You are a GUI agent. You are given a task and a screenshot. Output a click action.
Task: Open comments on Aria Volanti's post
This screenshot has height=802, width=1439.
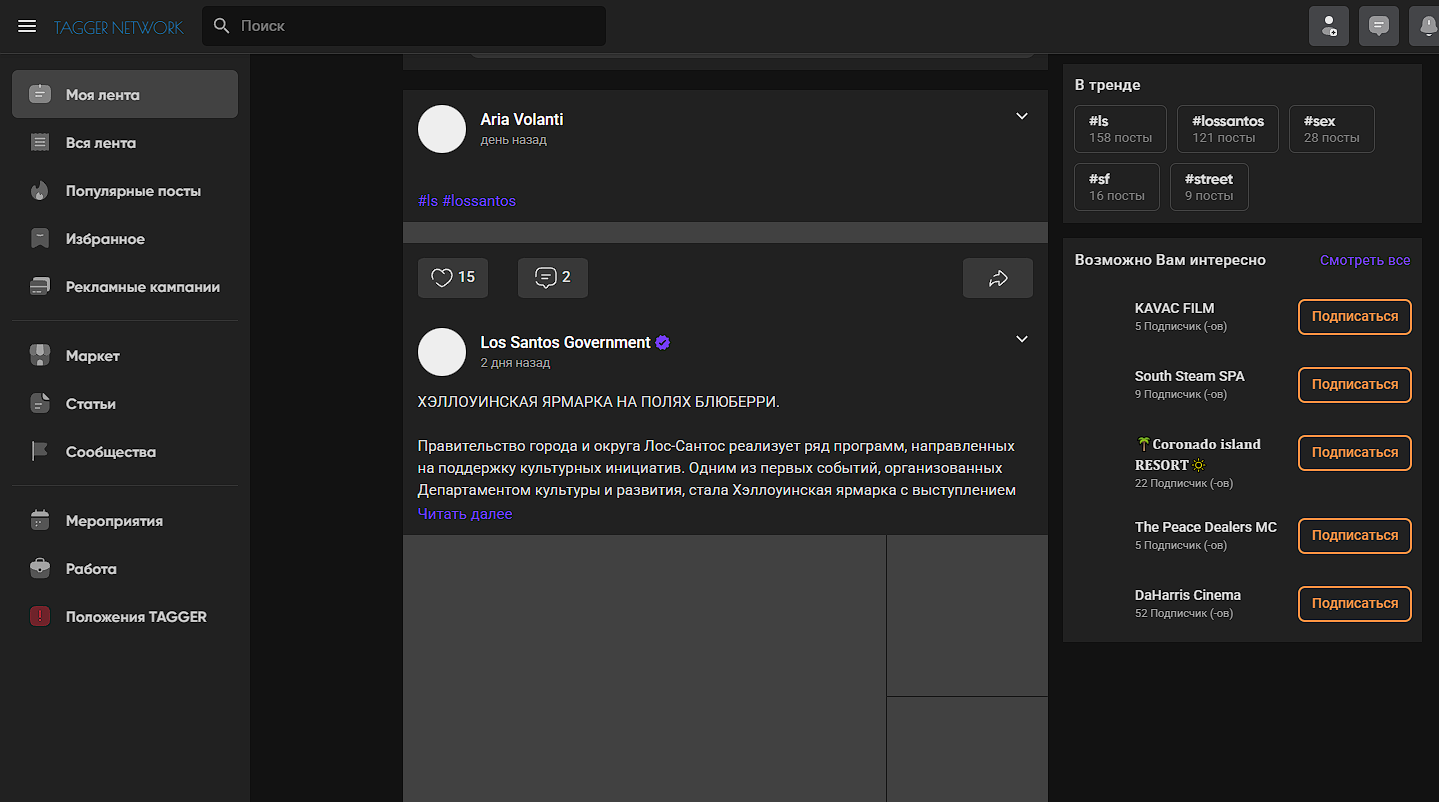[x=552, y=278]
